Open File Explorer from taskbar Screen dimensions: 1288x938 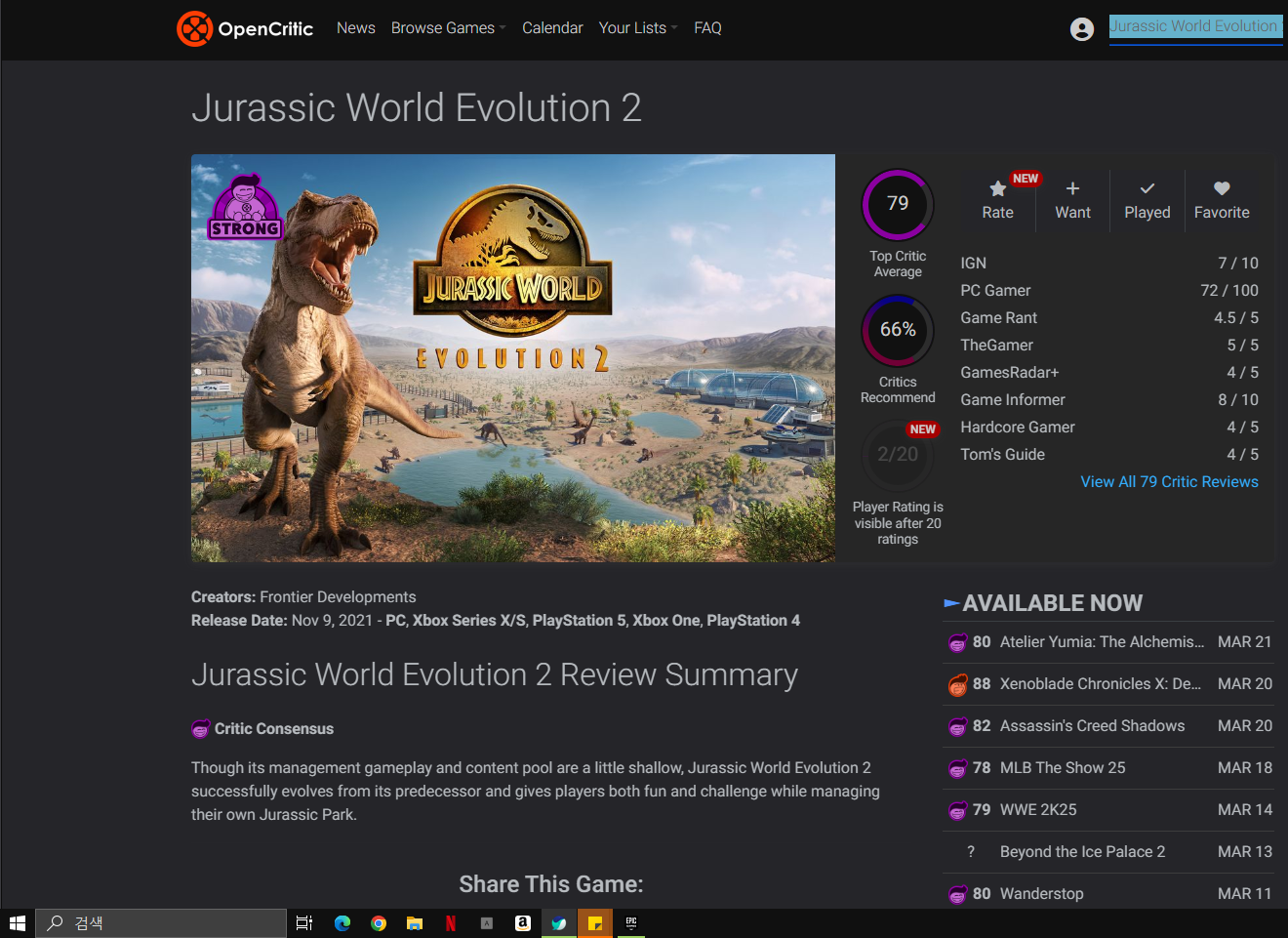click(415, 923)
